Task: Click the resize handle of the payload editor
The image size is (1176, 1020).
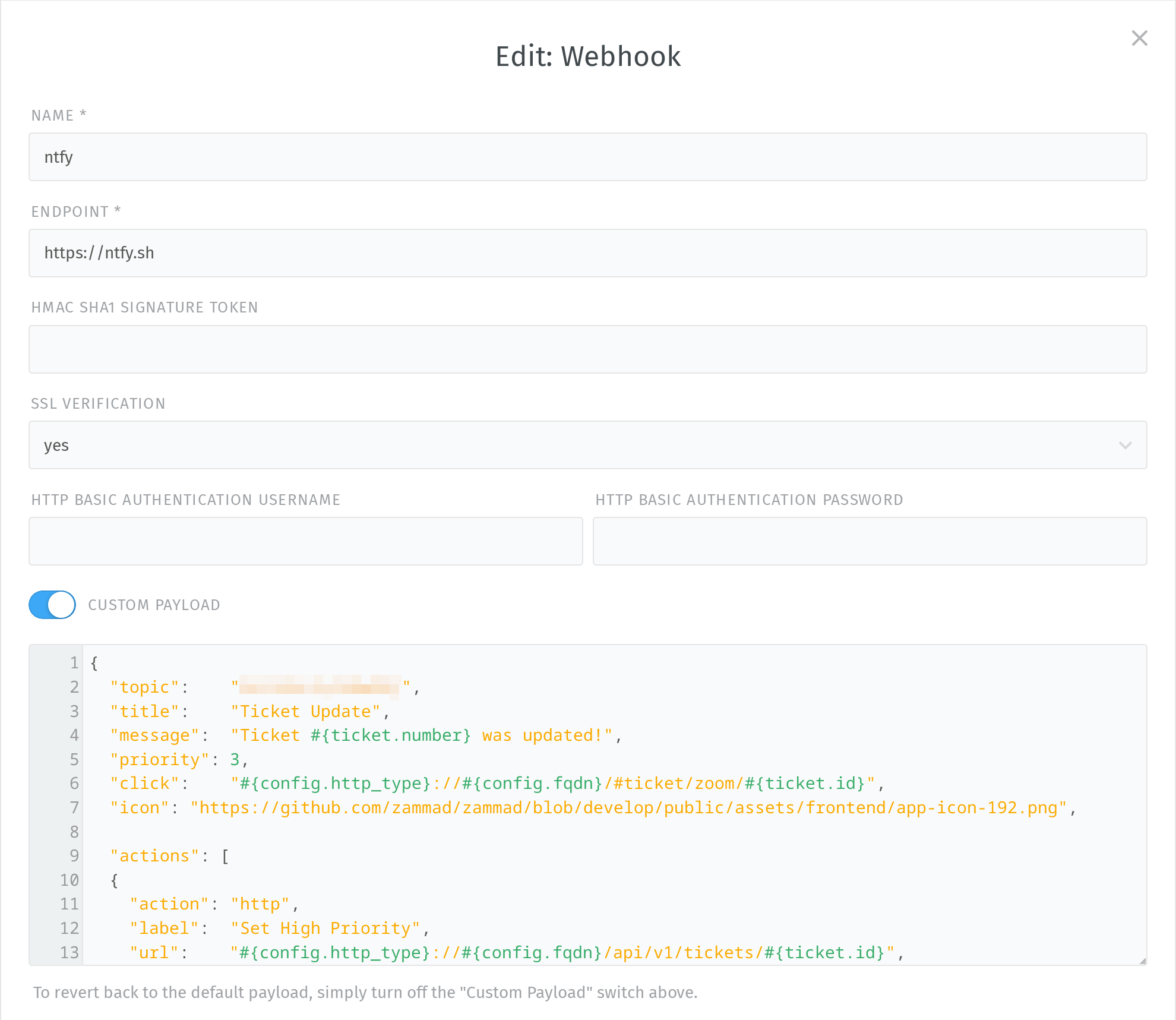Action: click(x=1142, y=961)
